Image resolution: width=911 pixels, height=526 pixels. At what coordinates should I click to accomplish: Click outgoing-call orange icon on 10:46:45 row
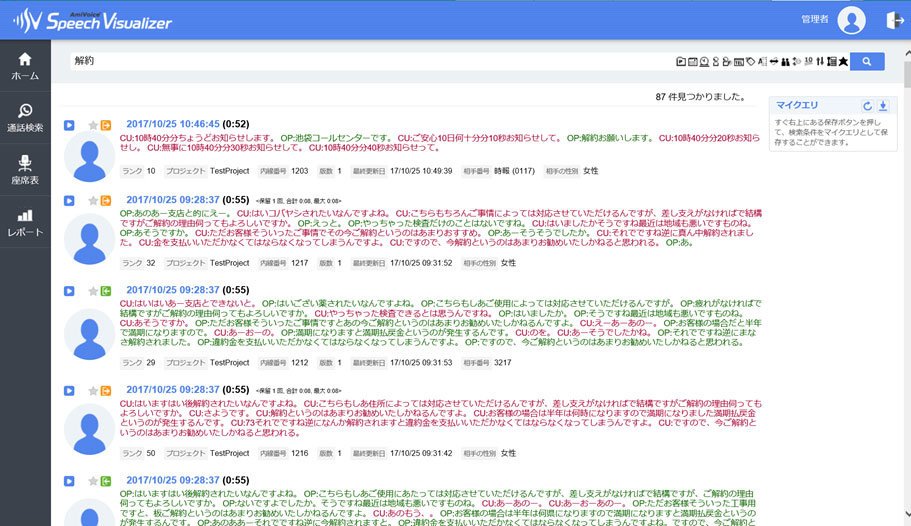tap(106, 125)
